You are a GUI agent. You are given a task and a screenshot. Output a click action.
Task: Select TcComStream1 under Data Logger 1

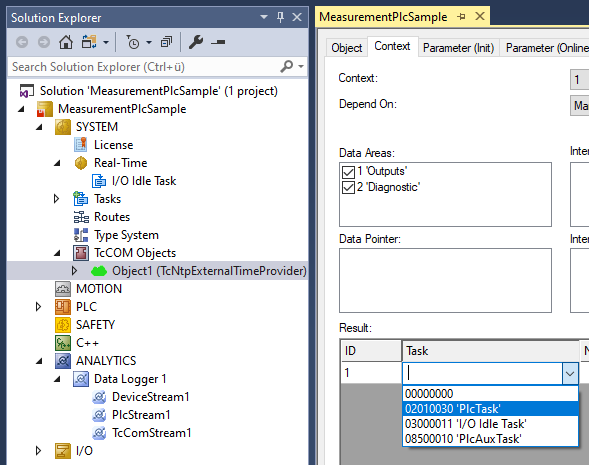152,433
